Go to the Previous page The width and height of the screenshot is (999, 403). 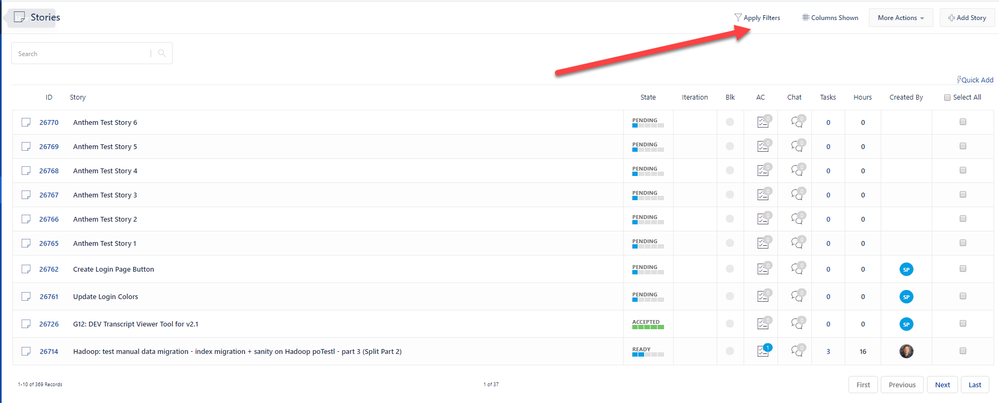coord(902,385)
